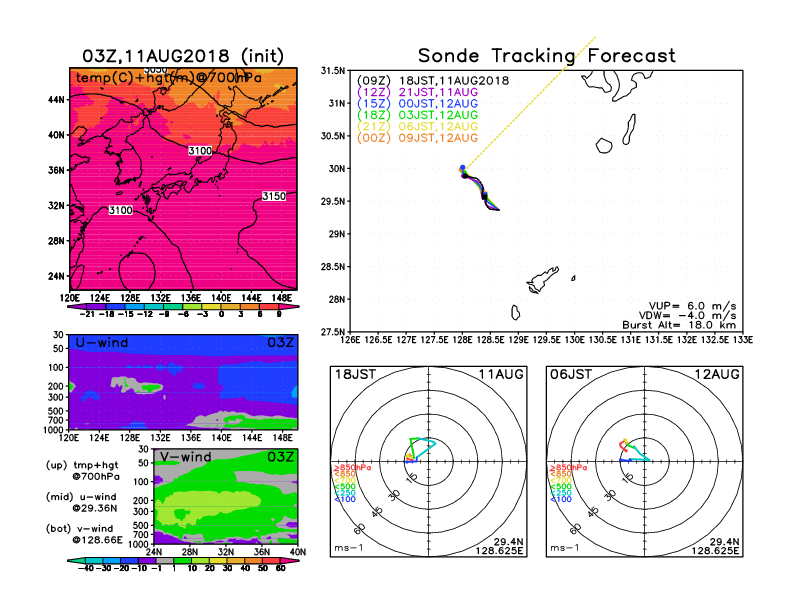Select the green "(18Z) 03JST,12AUG" legend entry
Image resolution: width=792 pixels, height=612 pixels.
tap(417, 115)
